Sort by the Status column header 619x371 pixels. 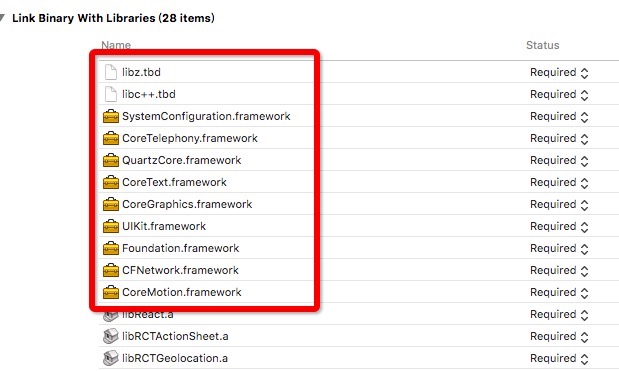tap(542, 45)
